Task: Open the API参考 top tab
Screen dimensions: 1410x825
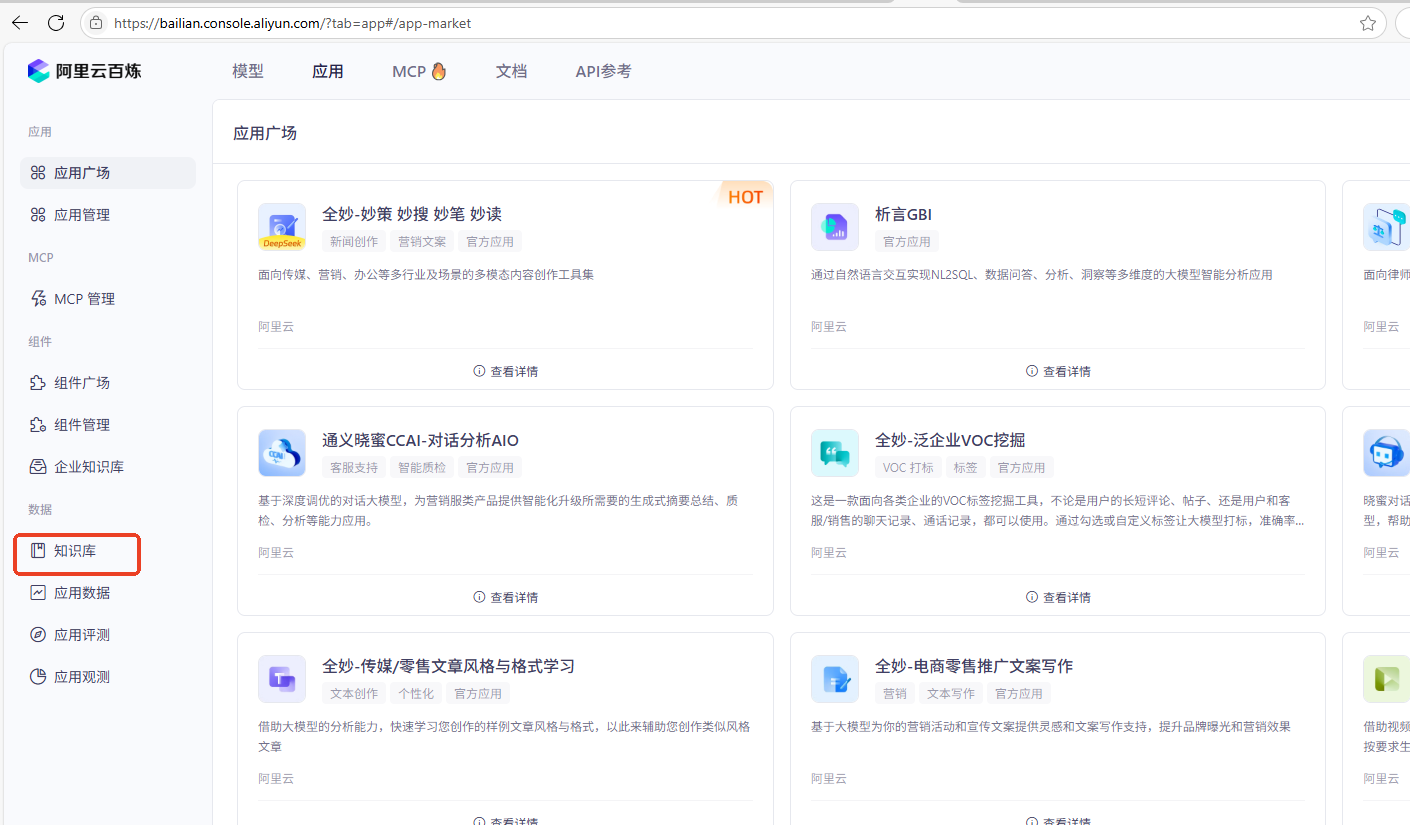Action: coord(603,71)
